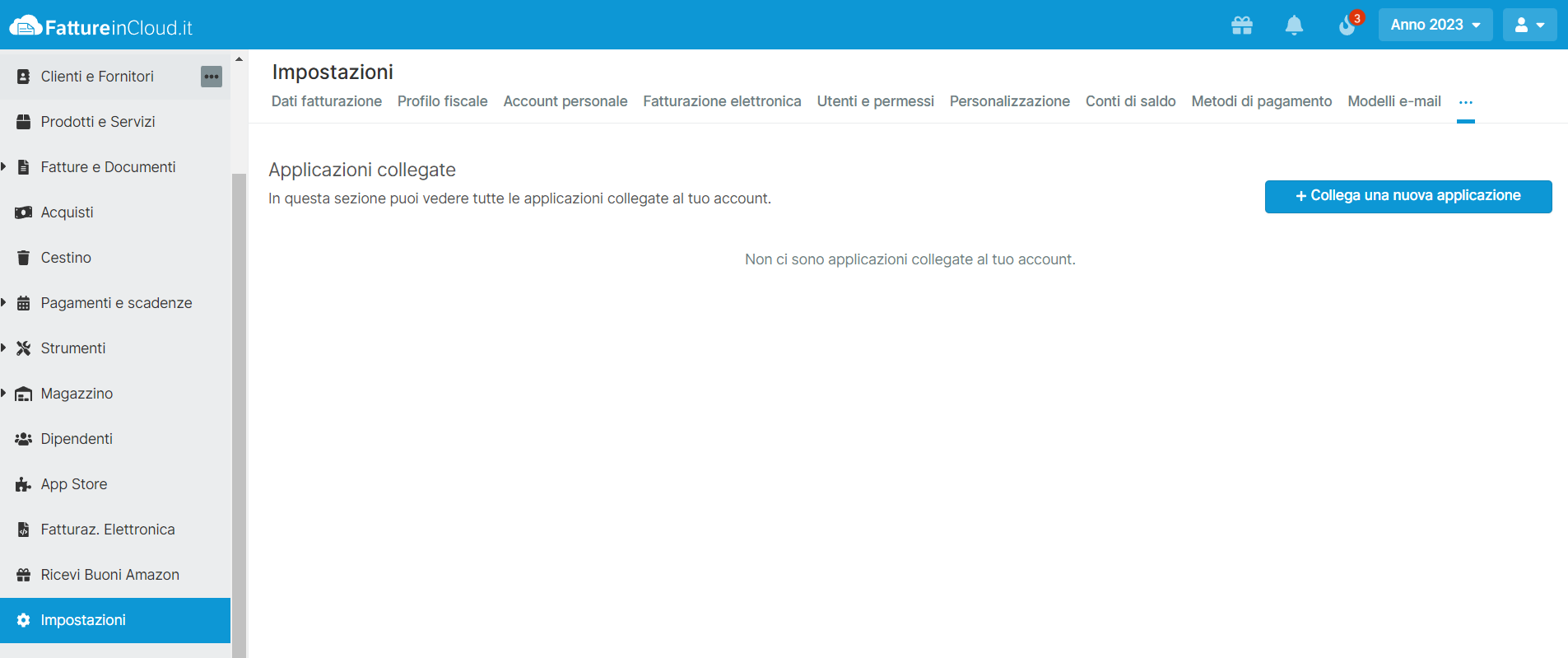Expand the Fatture e Documenti submenu arrow

pos(4,167)
